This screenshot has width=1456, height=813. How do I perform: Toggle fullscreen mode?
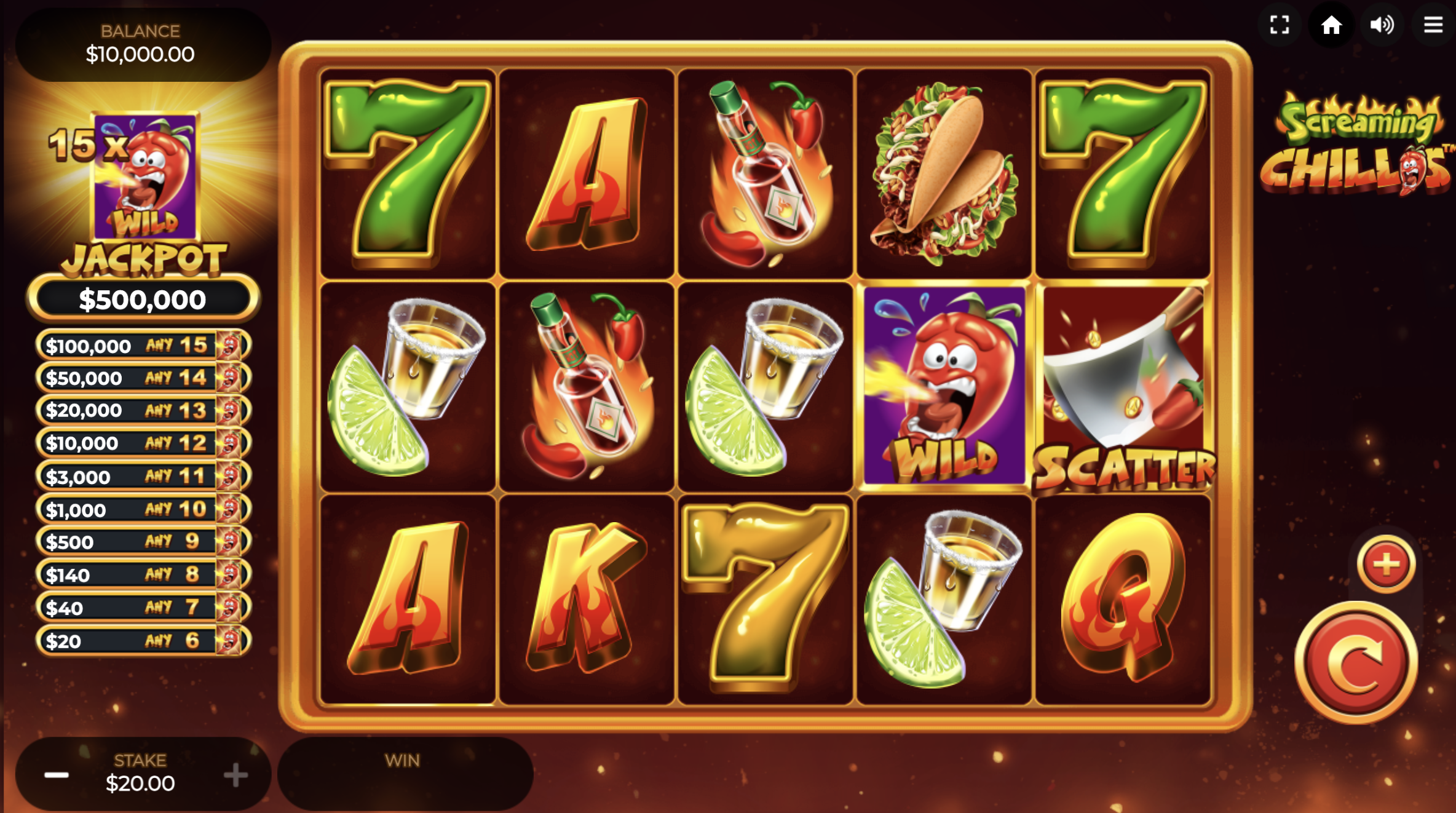pos(1280,25)
